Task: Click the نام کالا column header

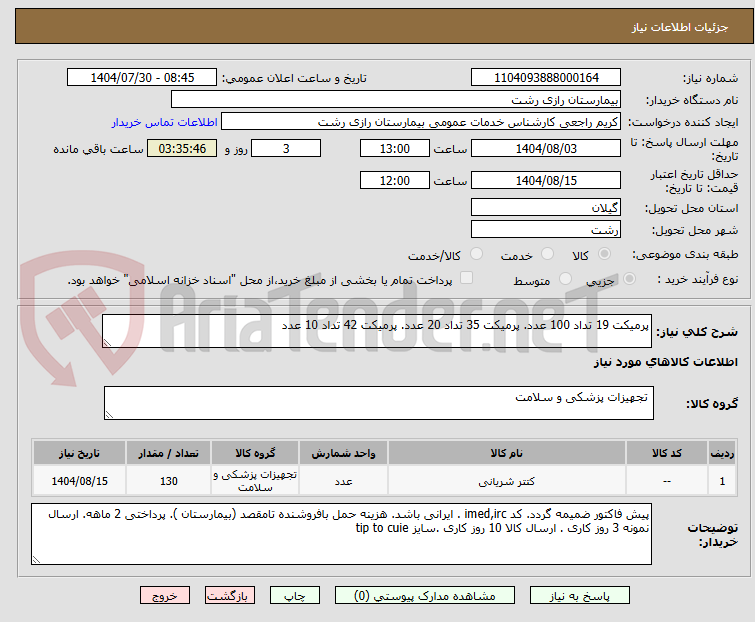Action: pos(507,453)
